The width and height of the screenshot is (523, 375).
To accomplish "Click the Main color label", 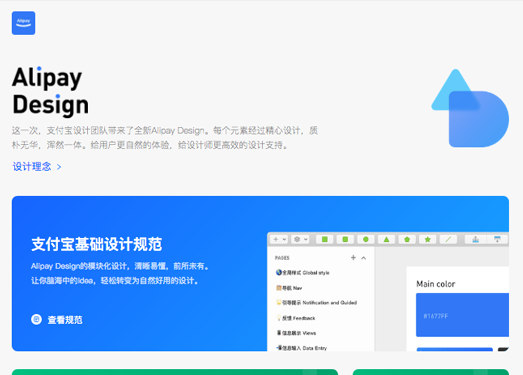I will [x=436, y=284].
